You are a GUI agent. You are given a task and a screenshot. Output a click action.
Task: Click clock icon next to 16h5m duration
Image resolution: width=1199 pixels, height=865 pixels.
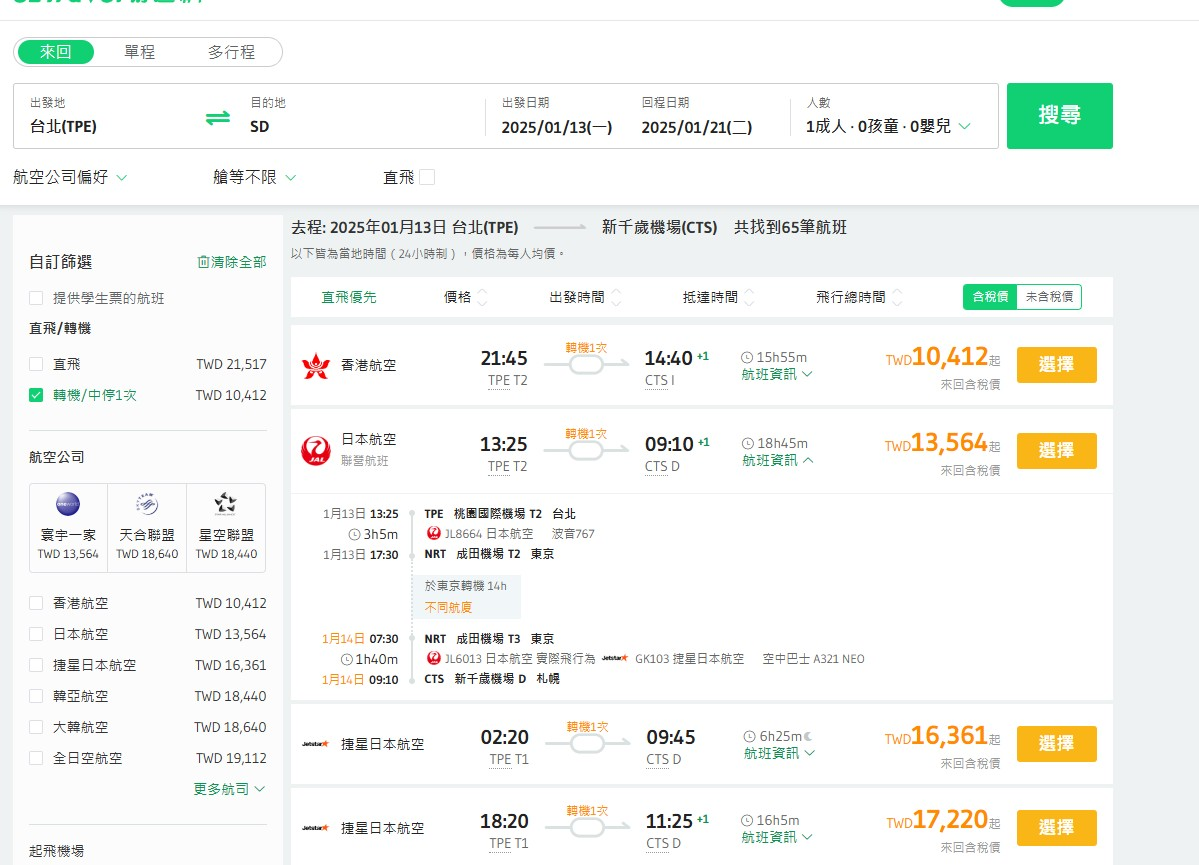(x=747, y=820)
